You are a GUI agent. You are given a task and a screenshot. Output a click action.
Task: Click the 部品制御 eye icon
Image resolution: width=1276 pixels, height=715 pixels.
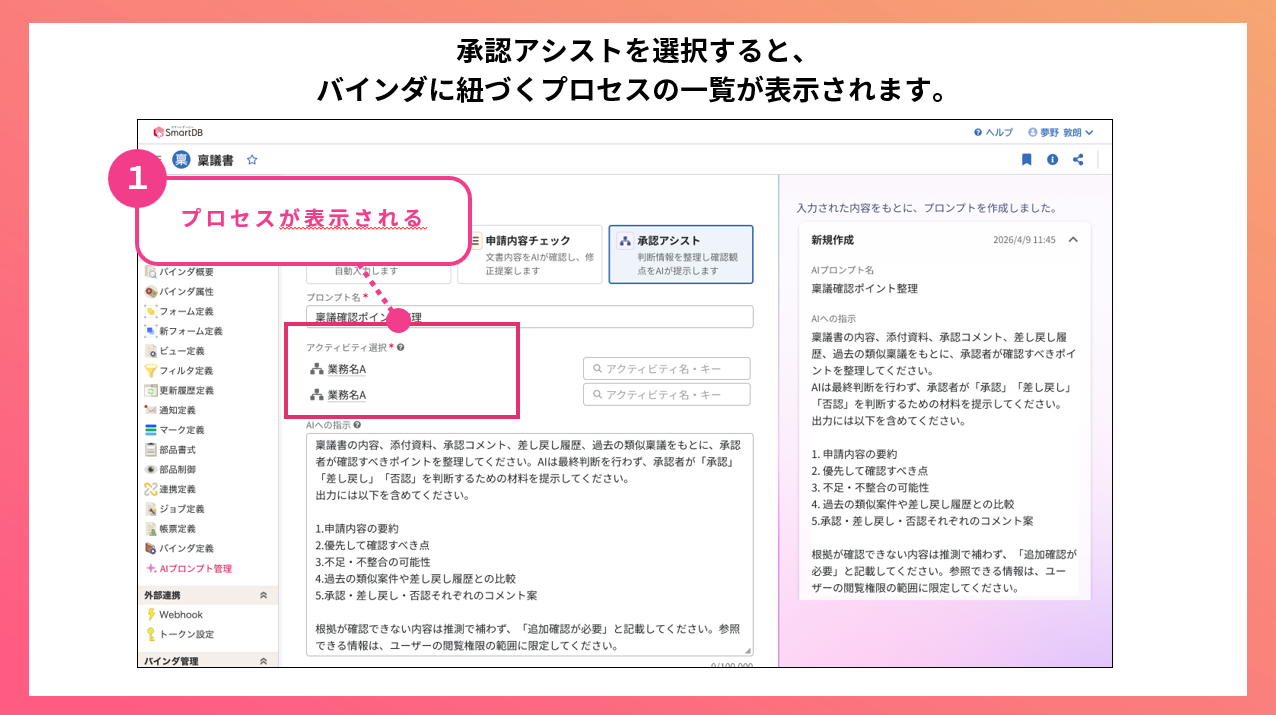coord(151,470)
